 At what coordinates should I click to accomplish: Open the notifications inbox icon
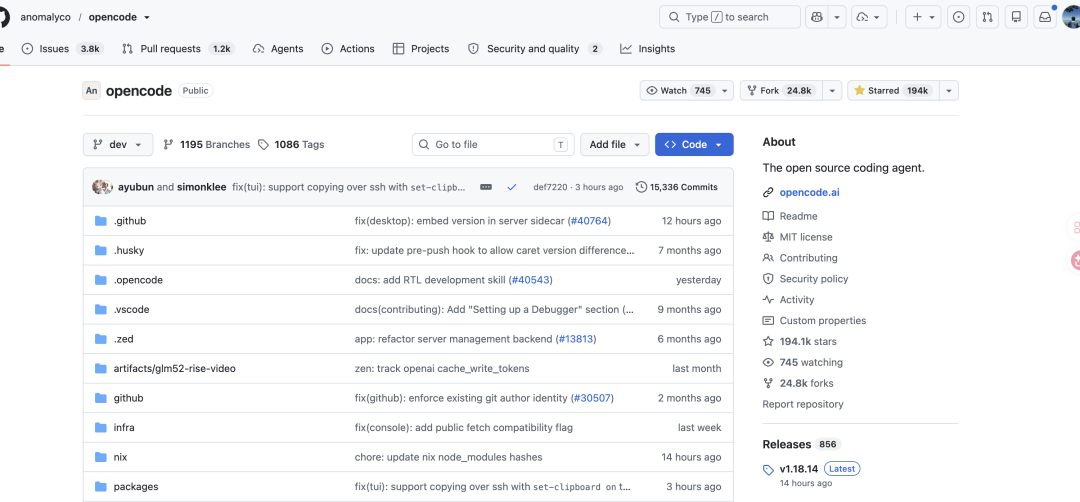(1045, 17)
